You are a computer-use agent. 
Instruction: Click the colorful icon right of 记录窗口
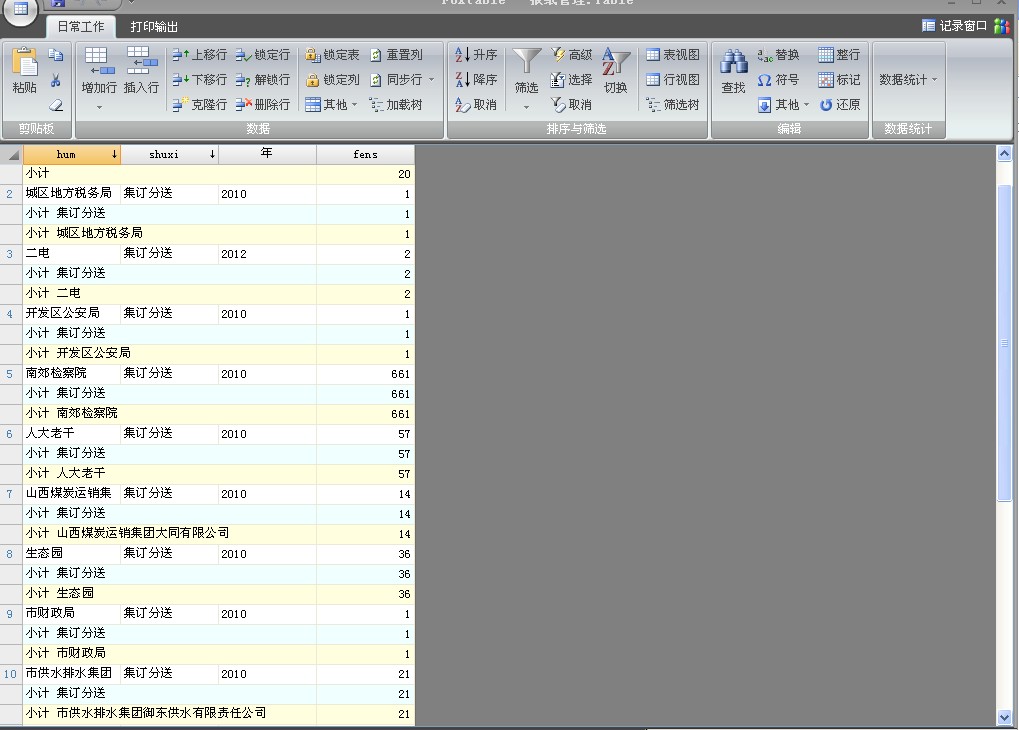click(1001, 25)
